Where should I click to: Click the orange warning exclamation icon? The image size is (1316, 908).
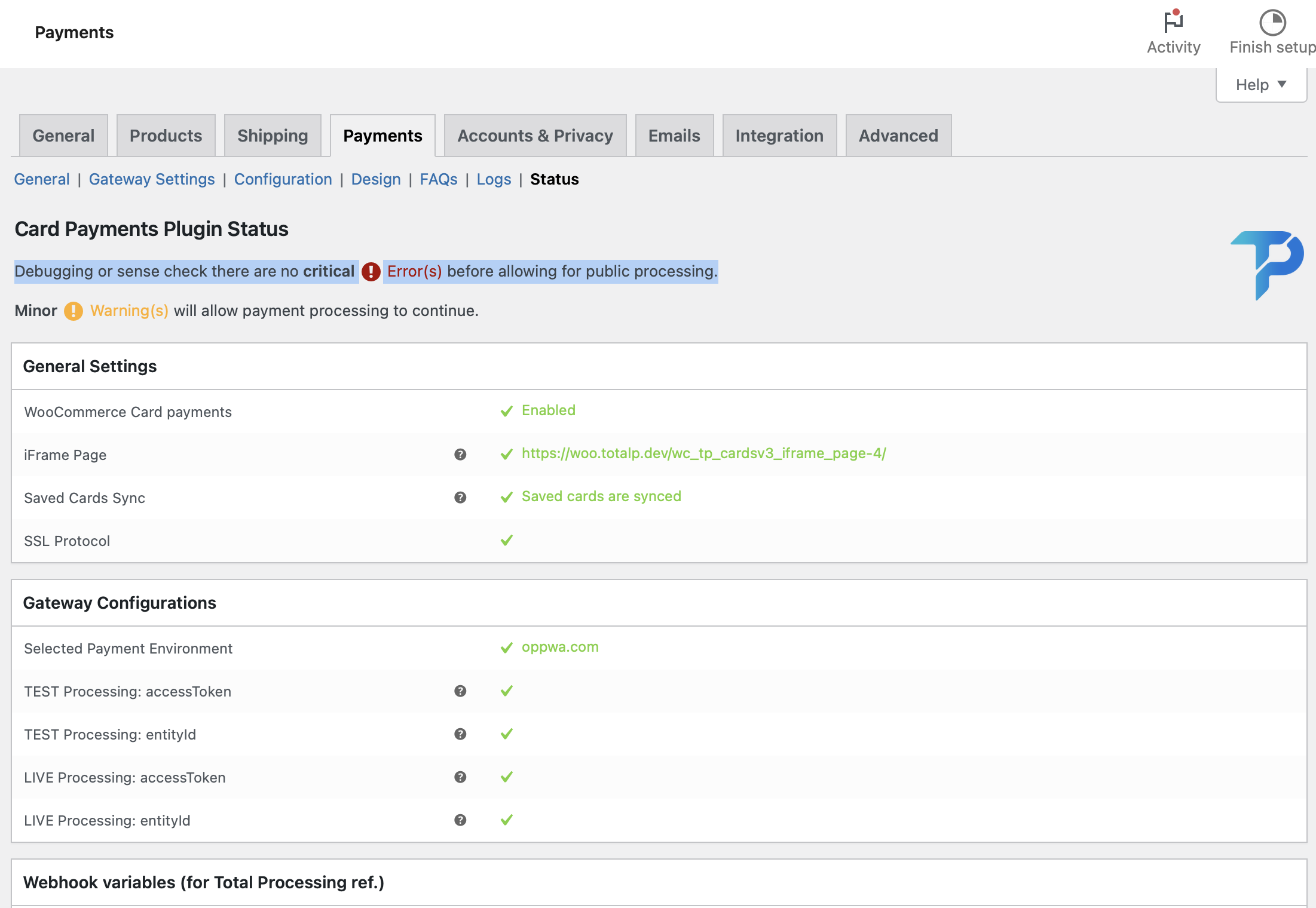coord(74,311)
